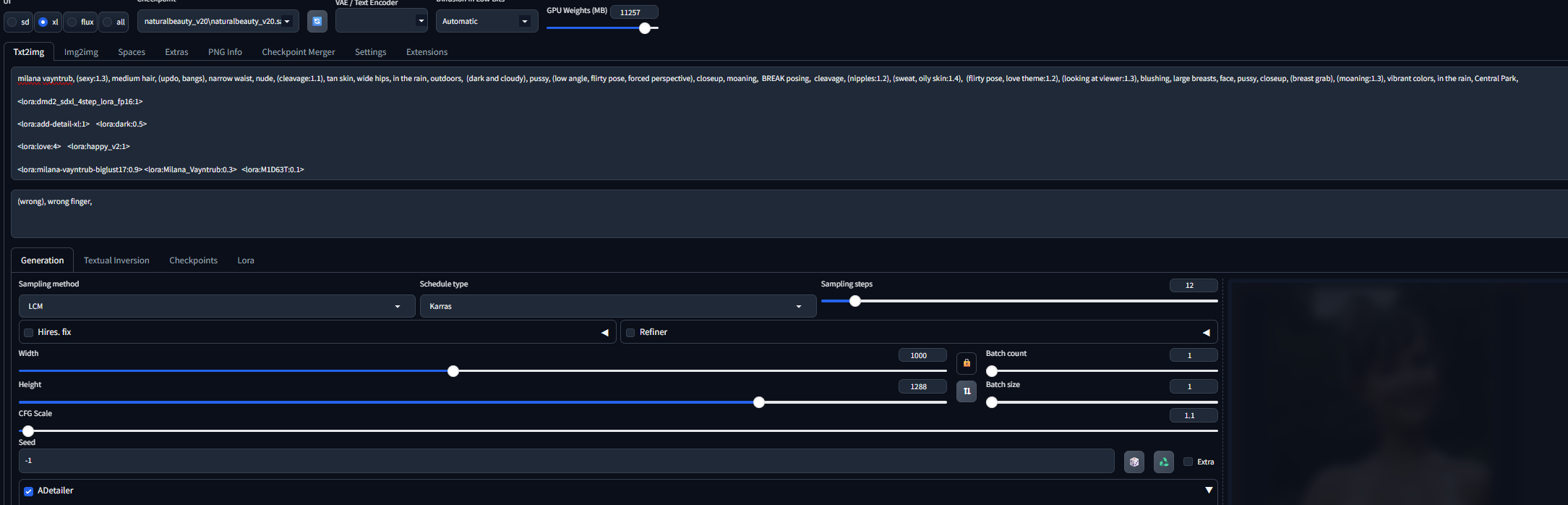Open the PNG Info tab
The height and width of the screenshot is (505, 1568).
click(225, 52)
